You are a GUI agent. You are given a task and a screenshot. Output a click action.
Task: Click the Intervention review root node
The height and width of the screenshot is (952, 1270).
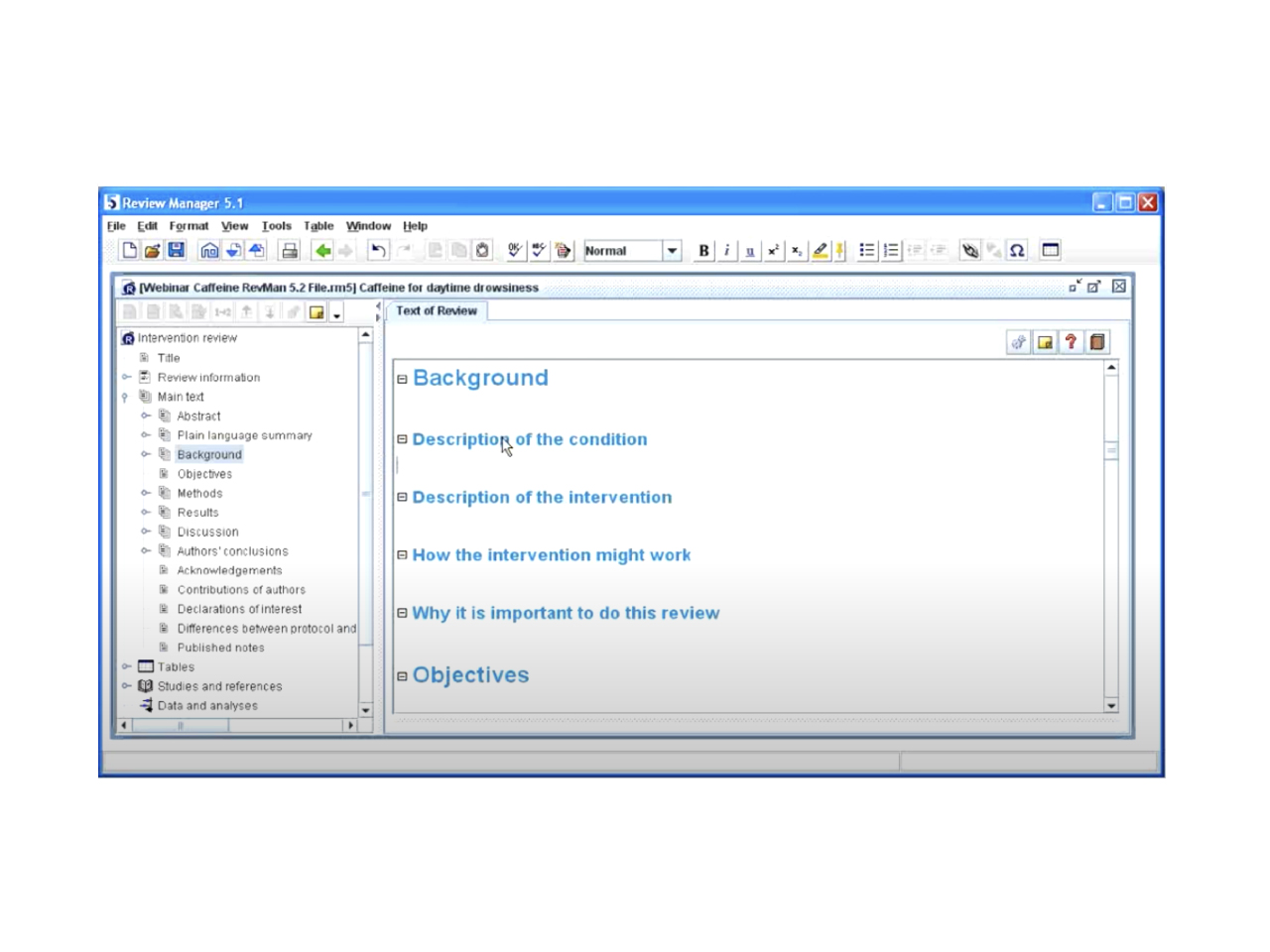click(188, 338)
